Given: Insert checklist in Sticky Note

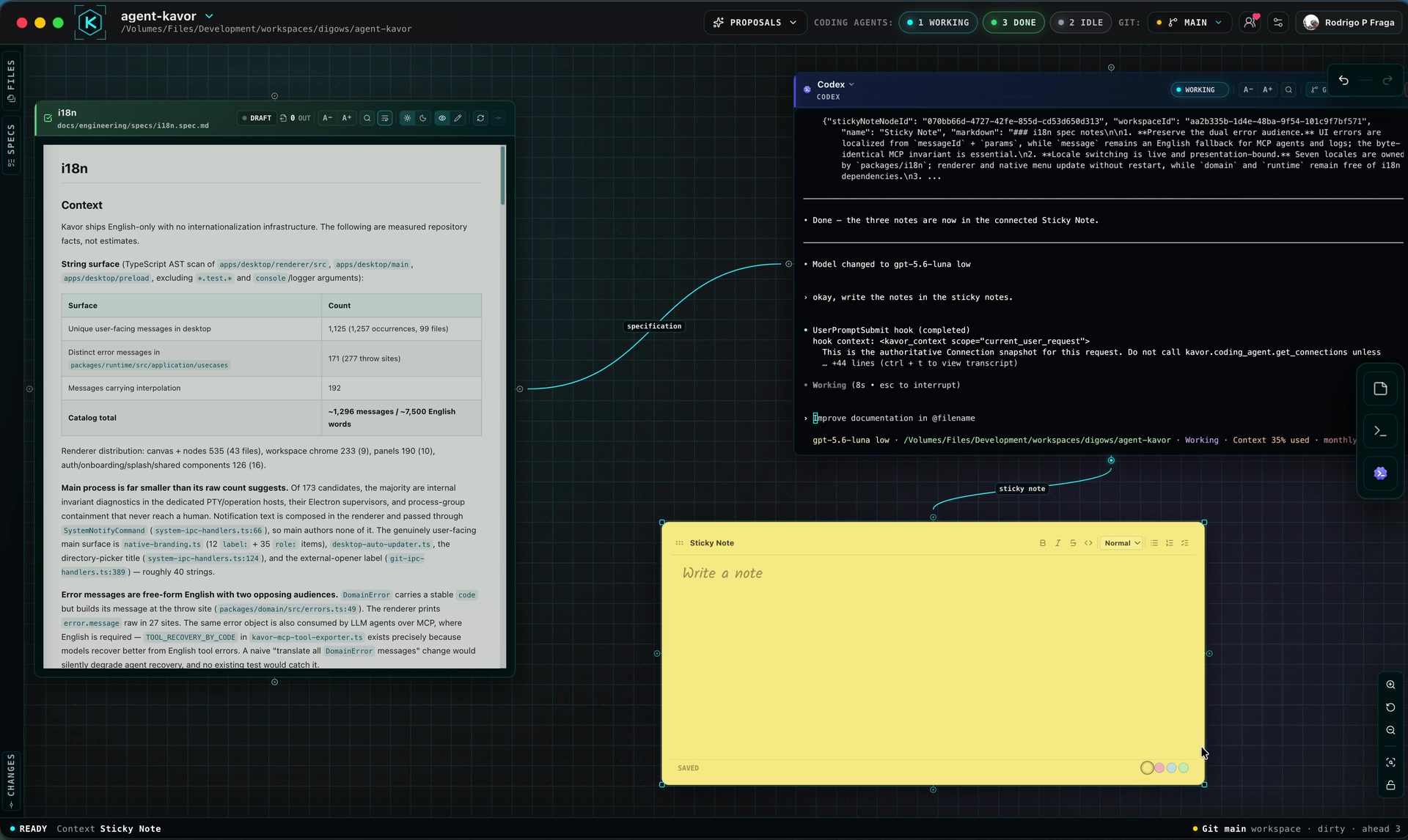Looking at the screenshot, I should 1185,543.
